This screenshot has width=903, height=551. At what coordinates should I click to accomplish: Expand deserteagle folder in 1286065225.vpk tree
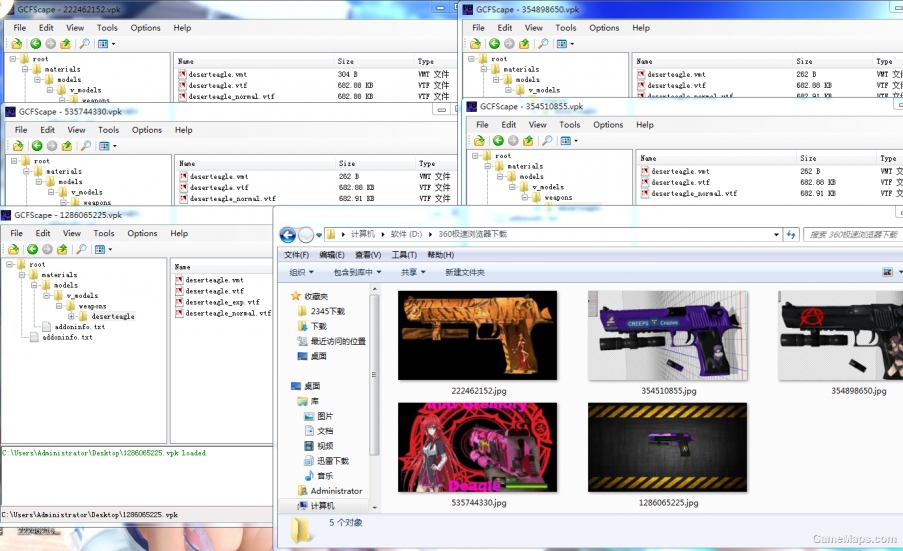71,316
